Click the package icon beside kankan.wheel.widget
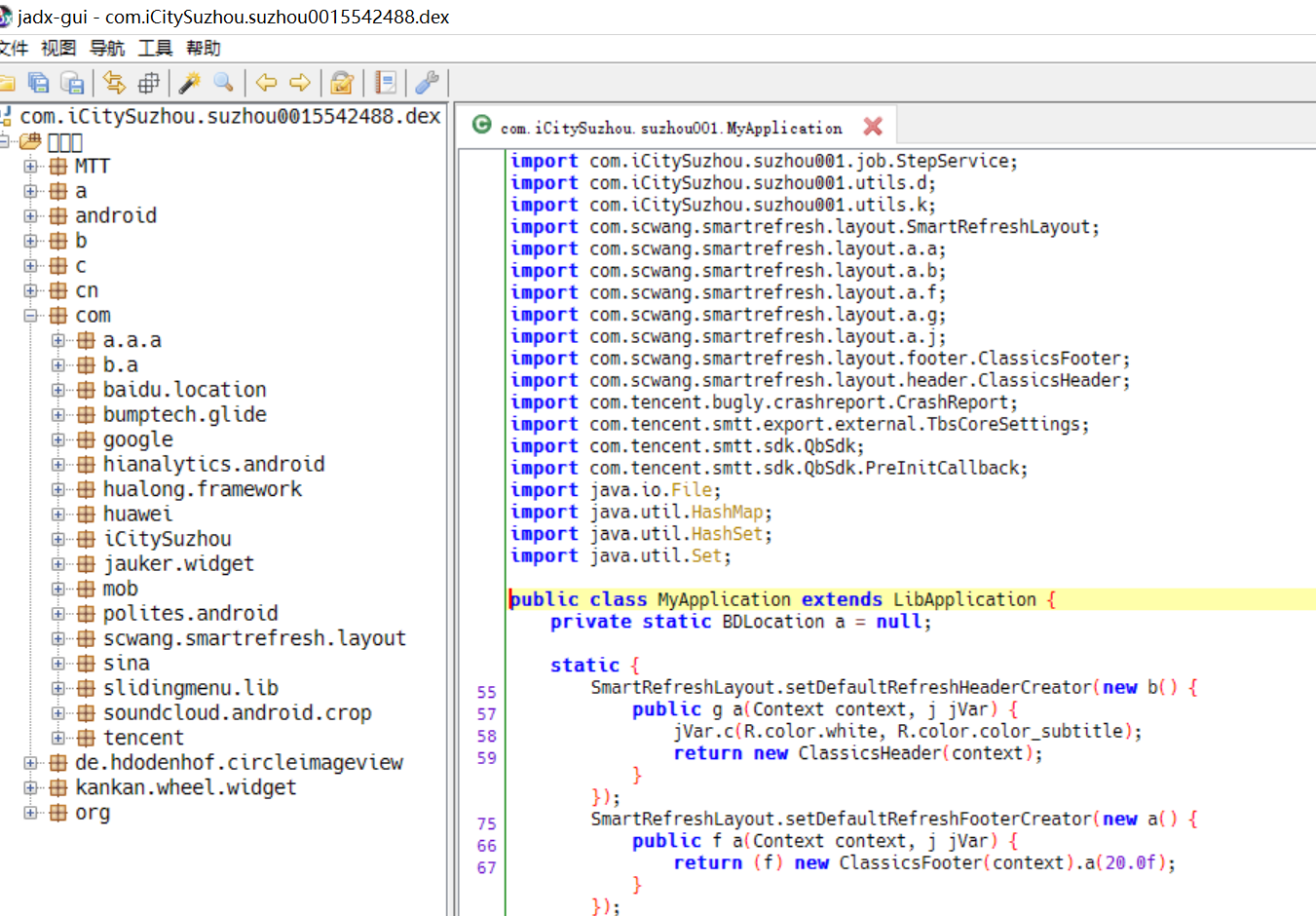 click(58, 787)
